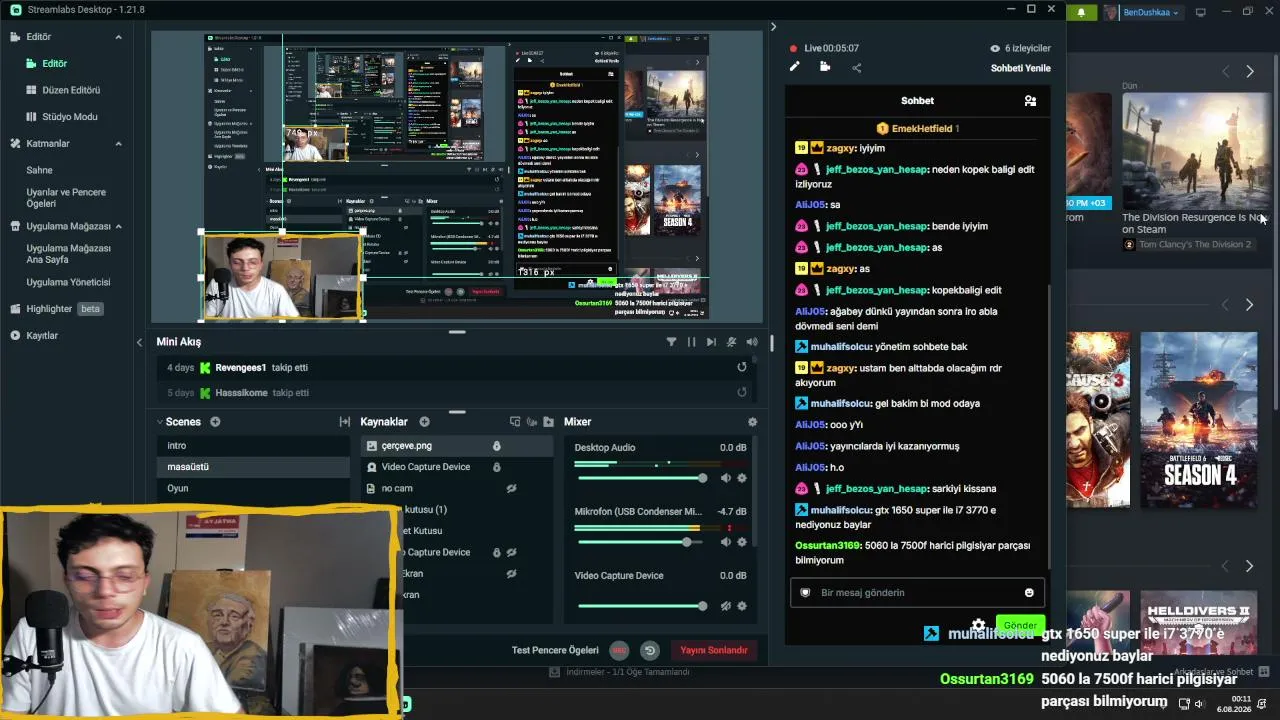
Task: Collapse the left sidebar with arrow
Action: click(139, 342)
